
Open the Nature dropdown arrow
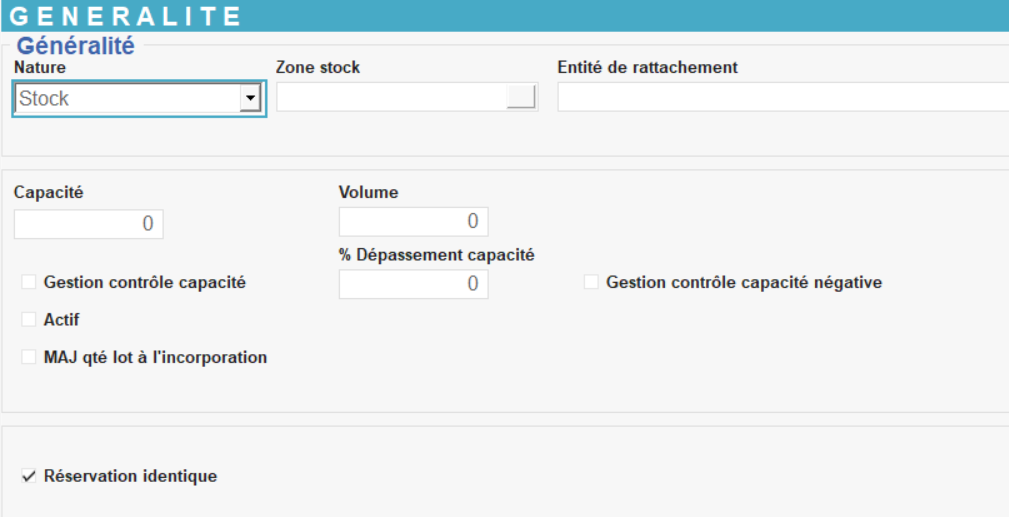(250, 98)
